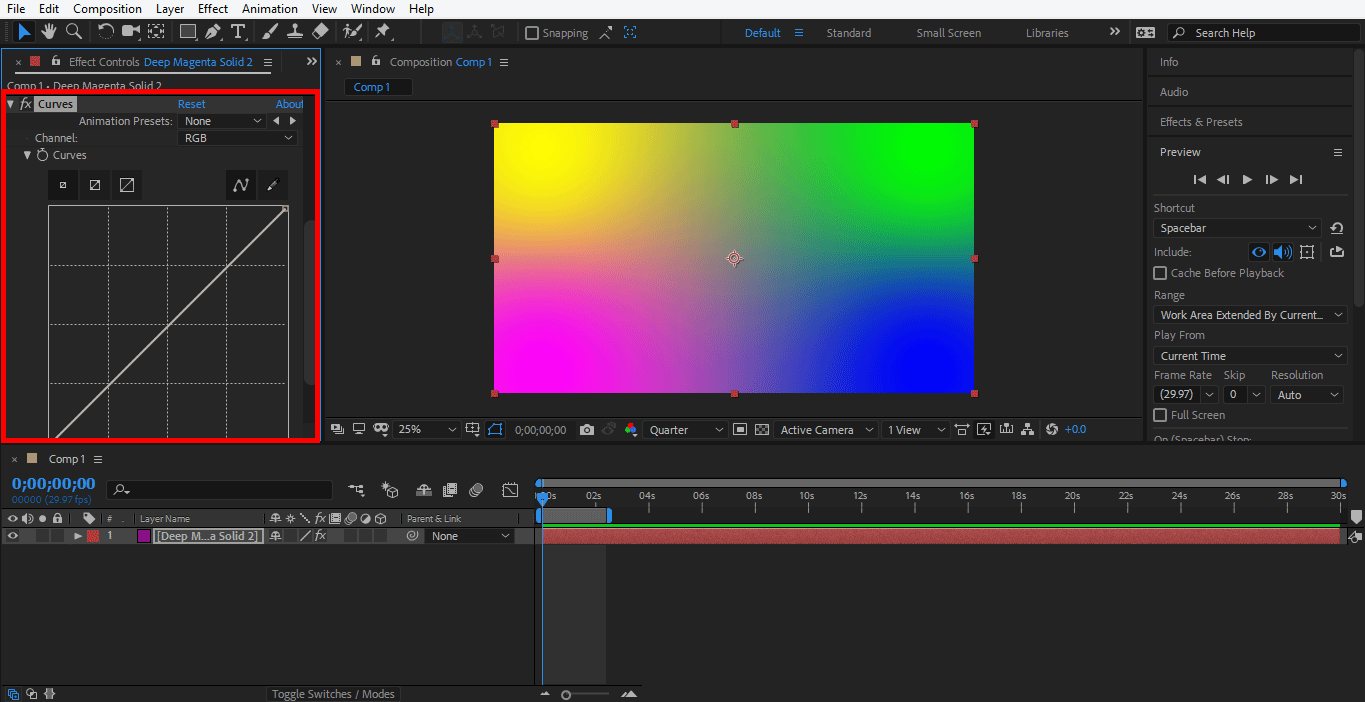Hide Deep Magenta Solid 2 layer eye
Viewport: 1365px width, 702px height.
click(x=13, y=536)
